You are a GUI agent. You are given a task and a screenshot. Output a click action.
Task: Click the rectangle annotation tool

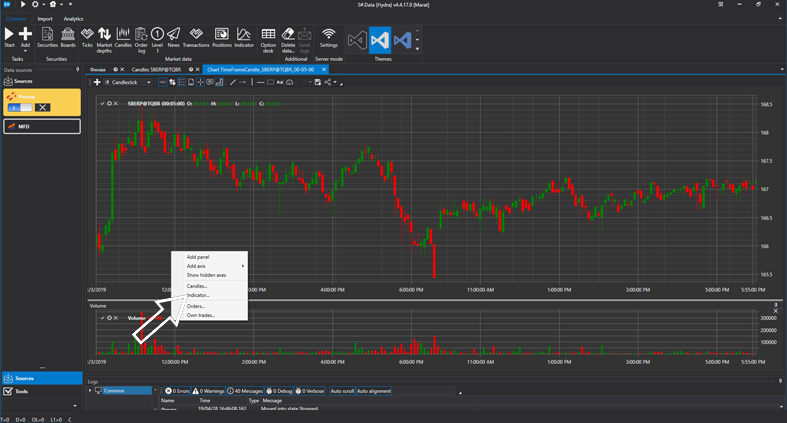[271, 82]
